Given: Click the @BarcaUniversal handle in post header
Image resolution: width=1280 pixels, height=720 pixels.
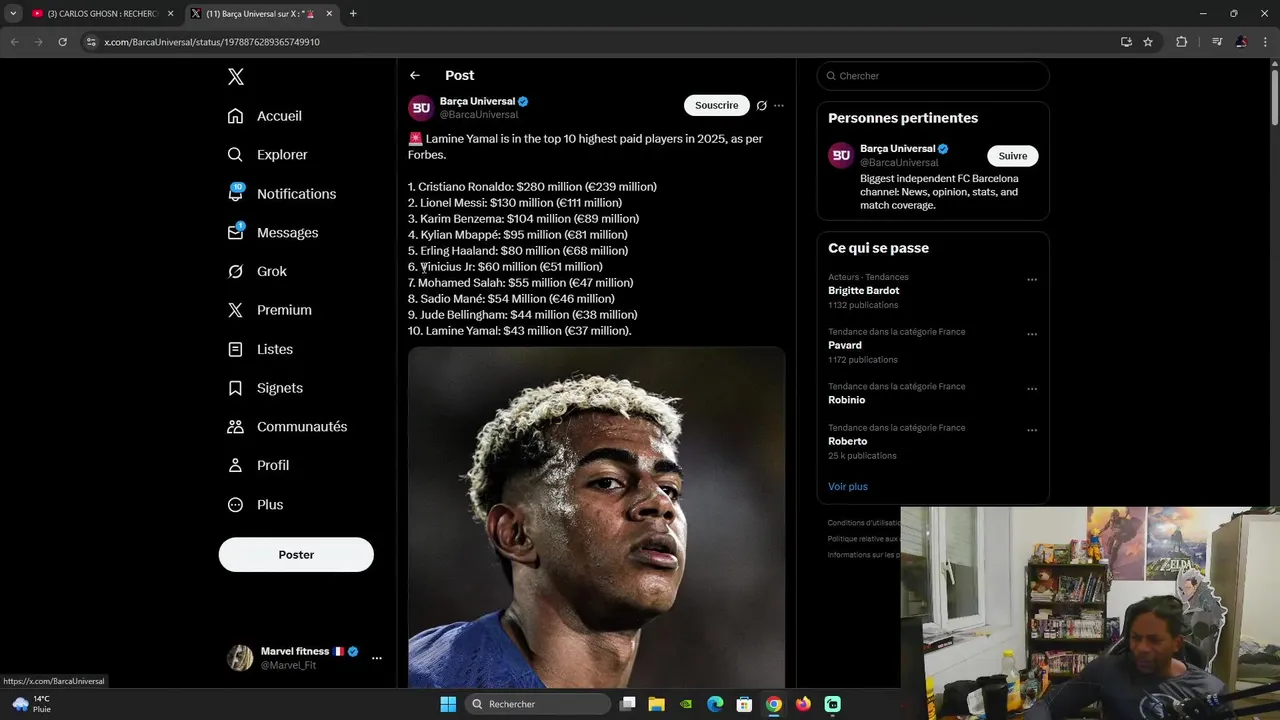Looking at the screenshot, I should (479, 115).
